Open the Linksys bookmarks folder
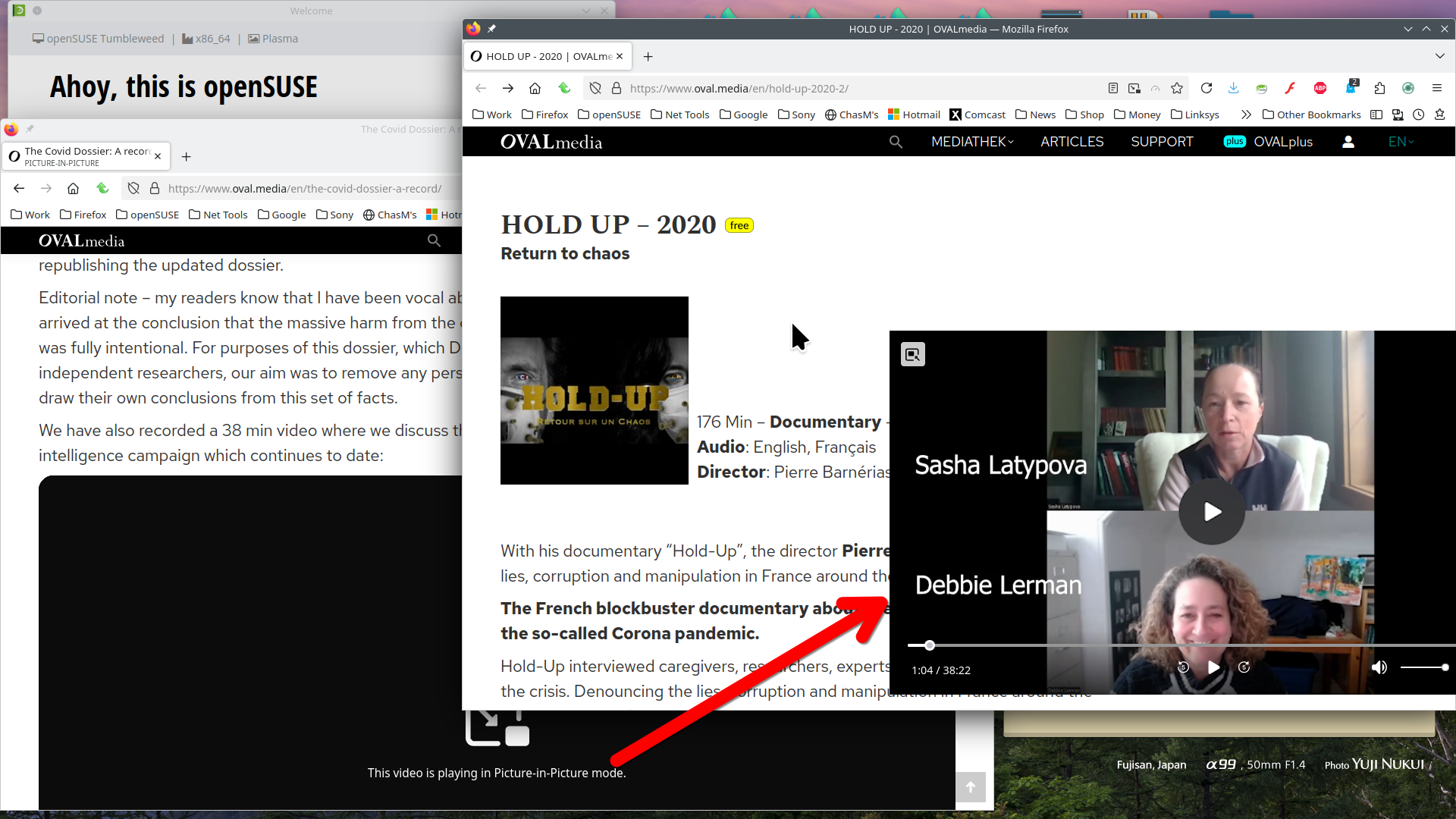Viewport: 1456px width, 819px height. [1195, 115]
